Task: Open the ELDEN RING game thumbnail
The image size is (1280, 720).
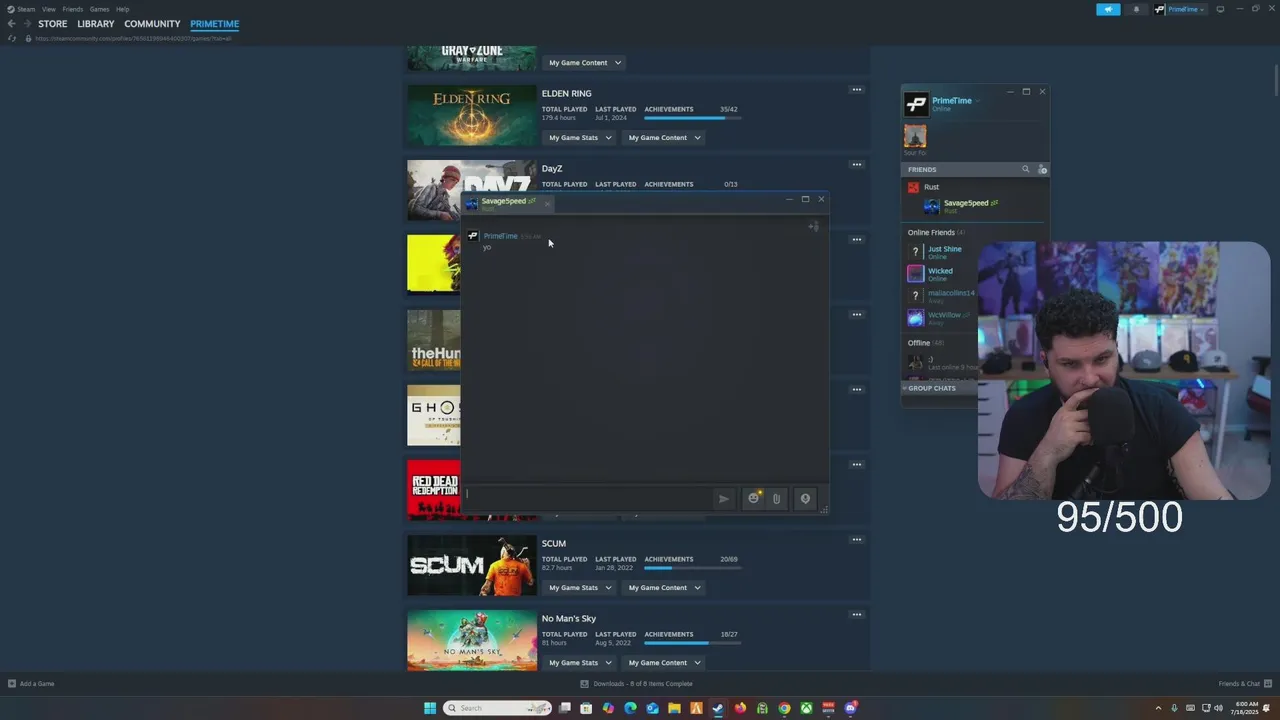Action: click(472, 115)
